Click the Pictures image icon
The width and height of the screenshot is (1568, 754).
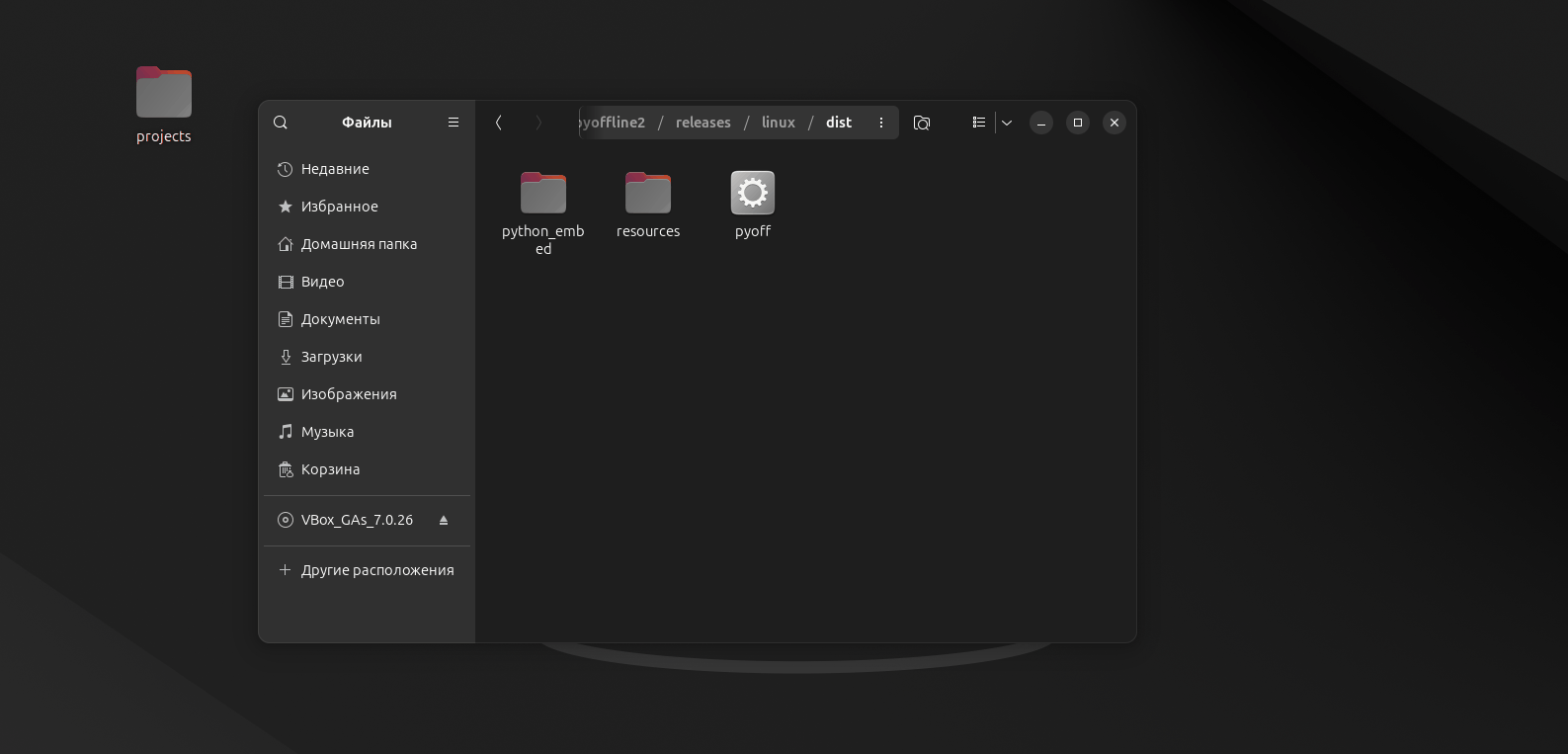coord(286,394)
